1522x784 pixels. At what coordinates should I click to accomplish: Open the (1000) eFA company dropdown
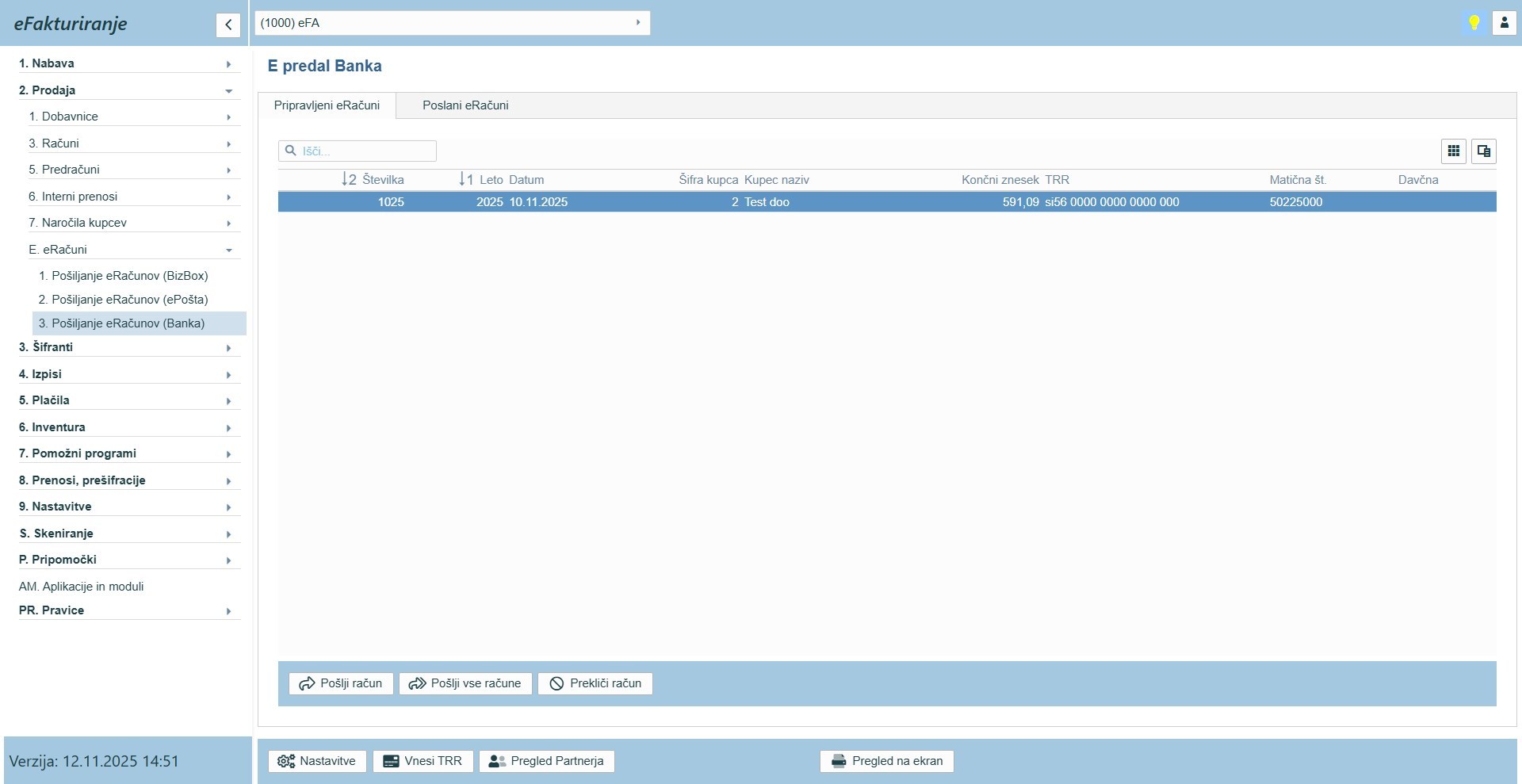(452, 23)
